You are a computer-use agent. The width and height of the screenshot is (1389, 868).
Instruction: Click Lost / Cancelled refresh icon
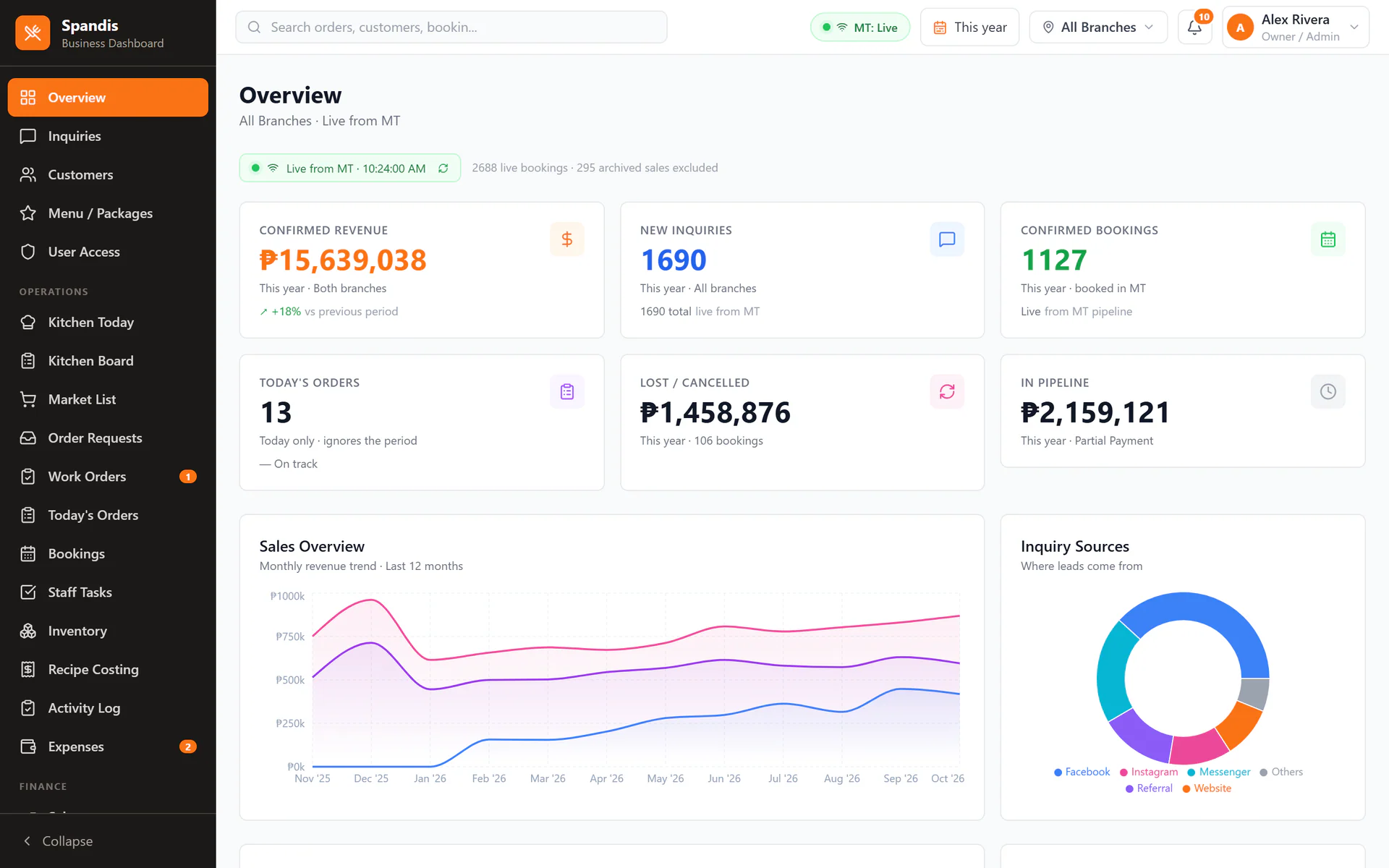(x=947, y=391)
